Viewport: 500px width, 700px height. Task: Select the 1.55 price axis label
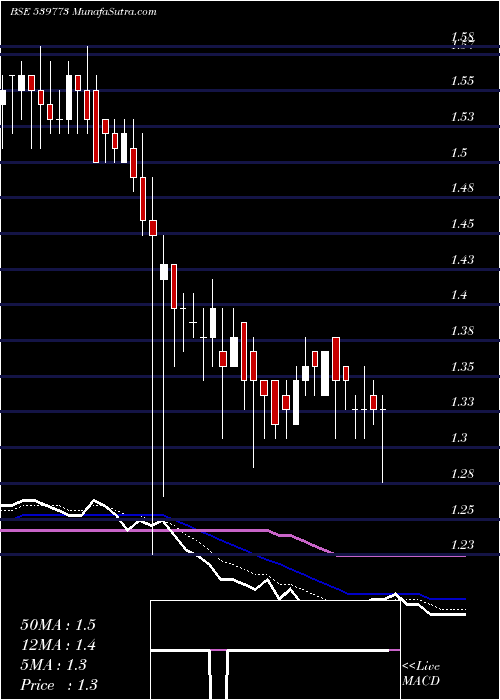tap(462, 81)
